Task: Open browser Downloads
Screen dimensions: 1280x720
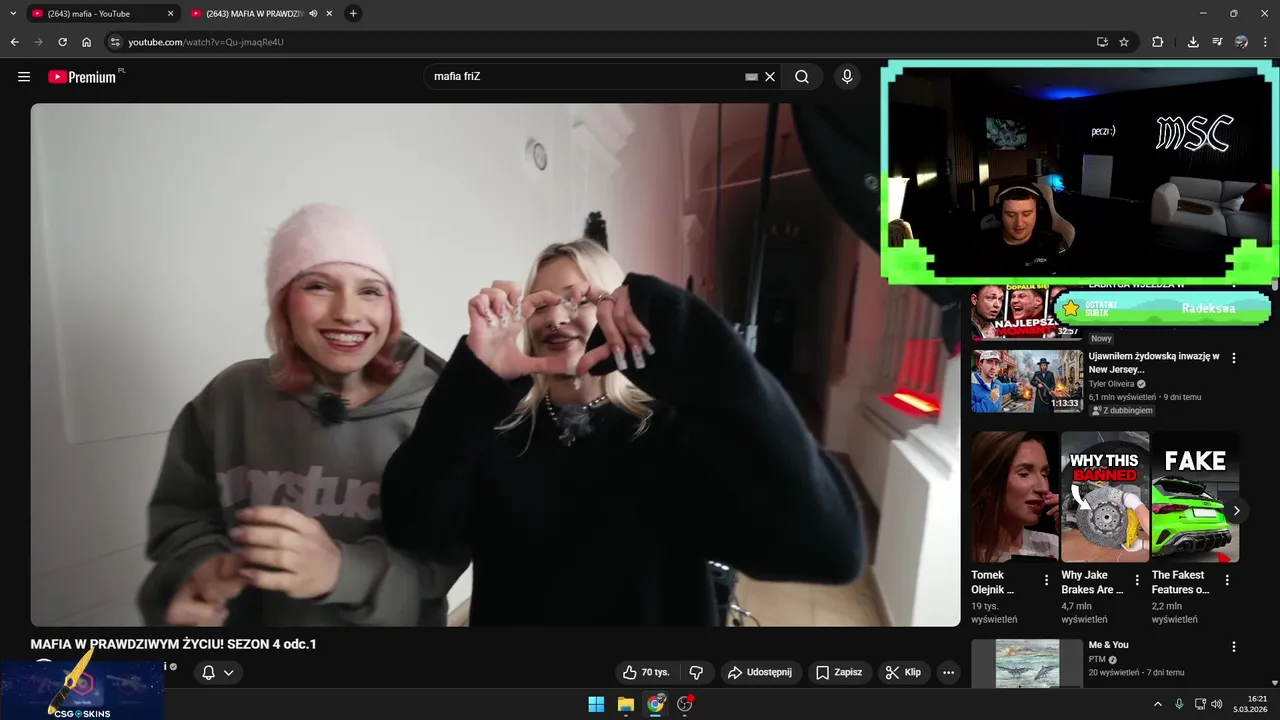Action: [1193, 42]
